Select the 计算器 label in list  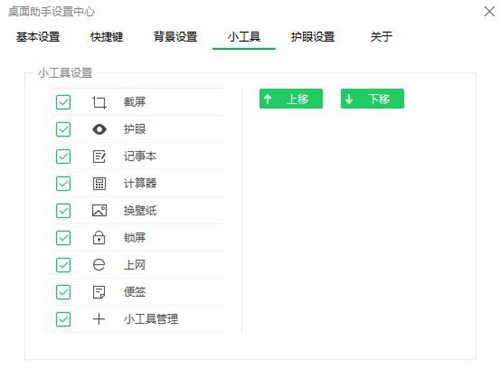coord(140,183)
